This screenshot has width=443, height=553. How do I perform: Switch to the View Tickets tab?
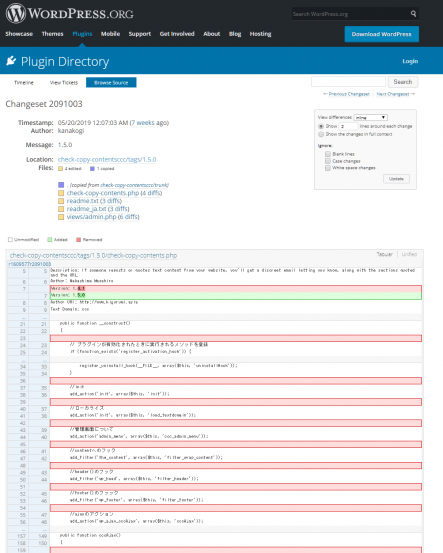pos(64,83)
